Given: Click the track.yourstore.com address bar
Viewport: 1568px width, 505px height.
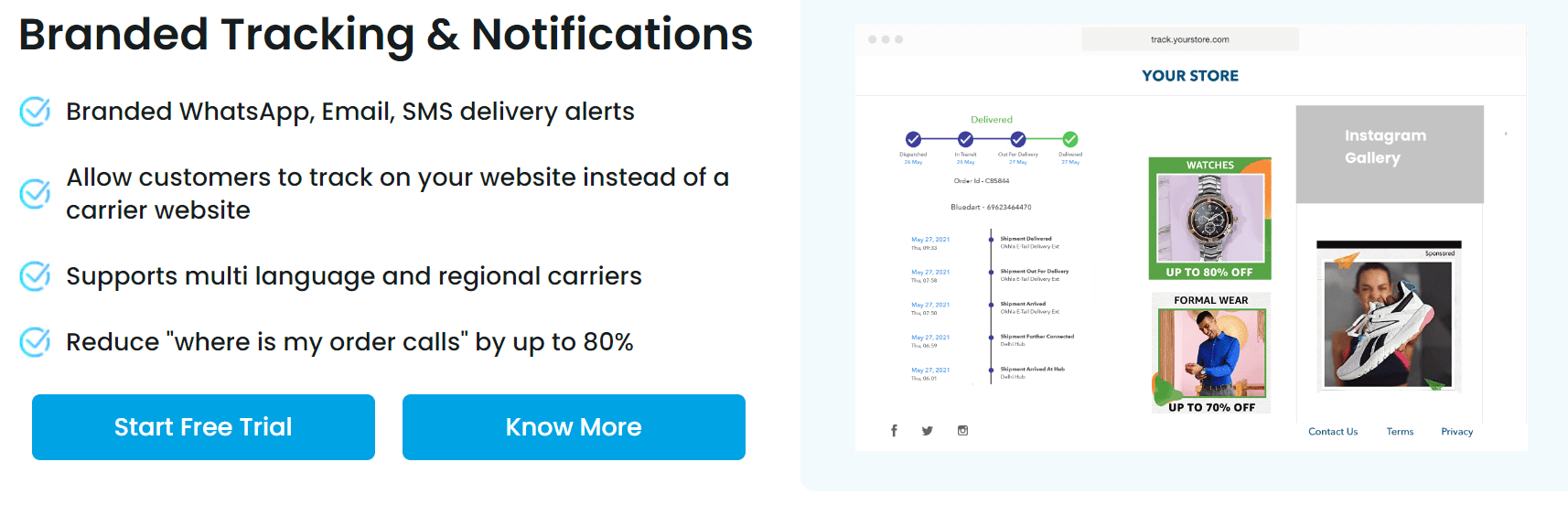Looking at the screenshot, I should point(1189,39).
